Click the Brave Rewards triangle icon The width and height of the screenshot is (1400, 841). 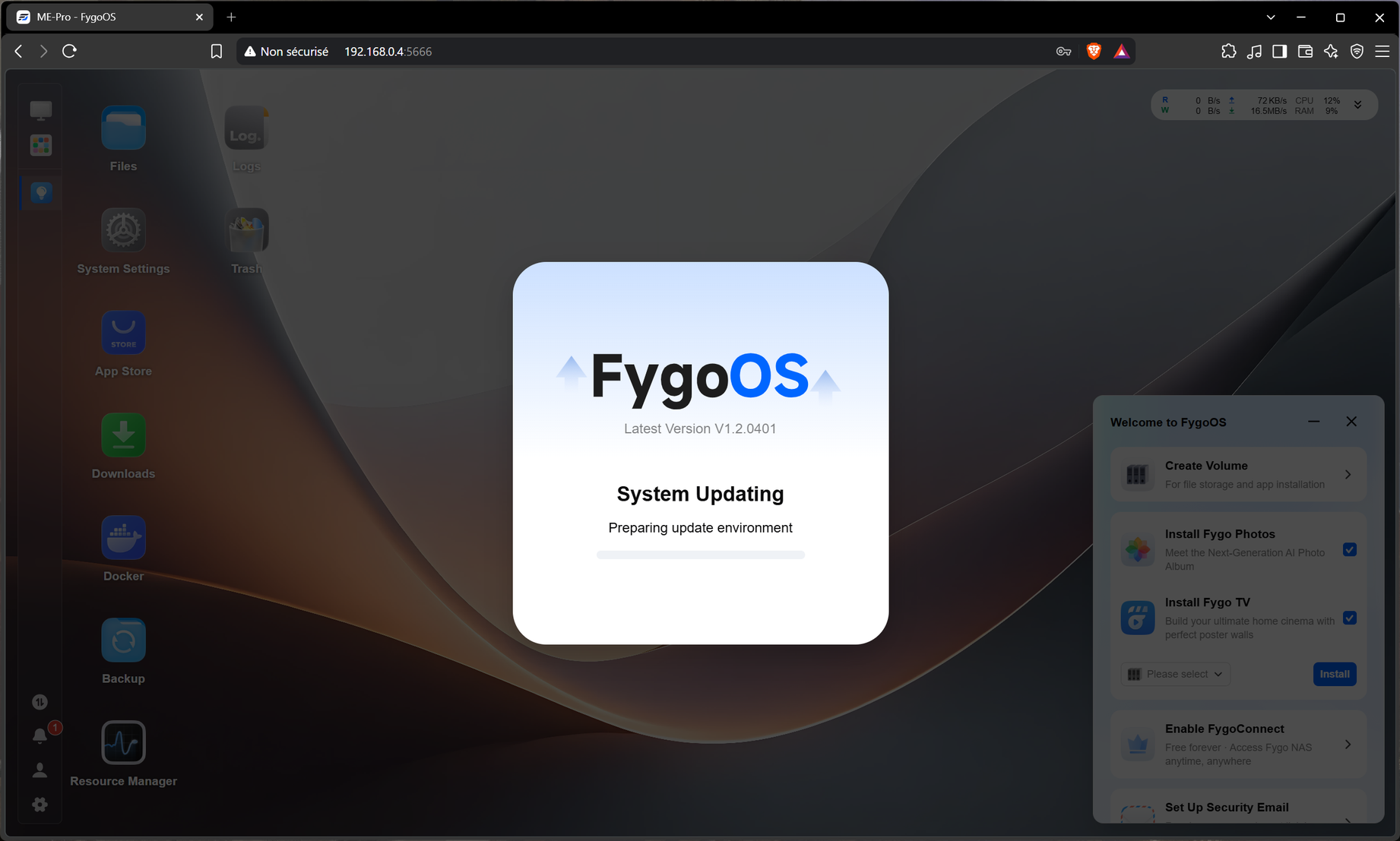[x=1122, y=52]
